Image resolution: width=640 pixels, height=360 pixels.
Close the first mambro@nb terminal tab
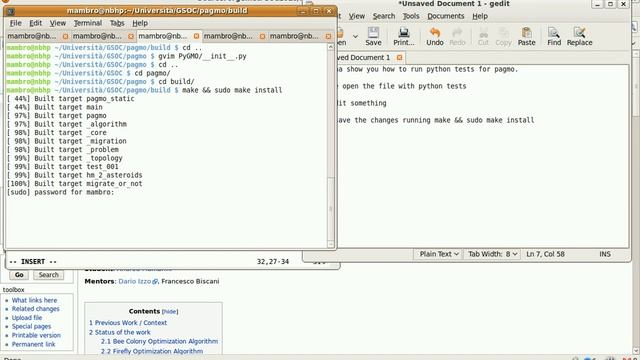click(65, 36)
